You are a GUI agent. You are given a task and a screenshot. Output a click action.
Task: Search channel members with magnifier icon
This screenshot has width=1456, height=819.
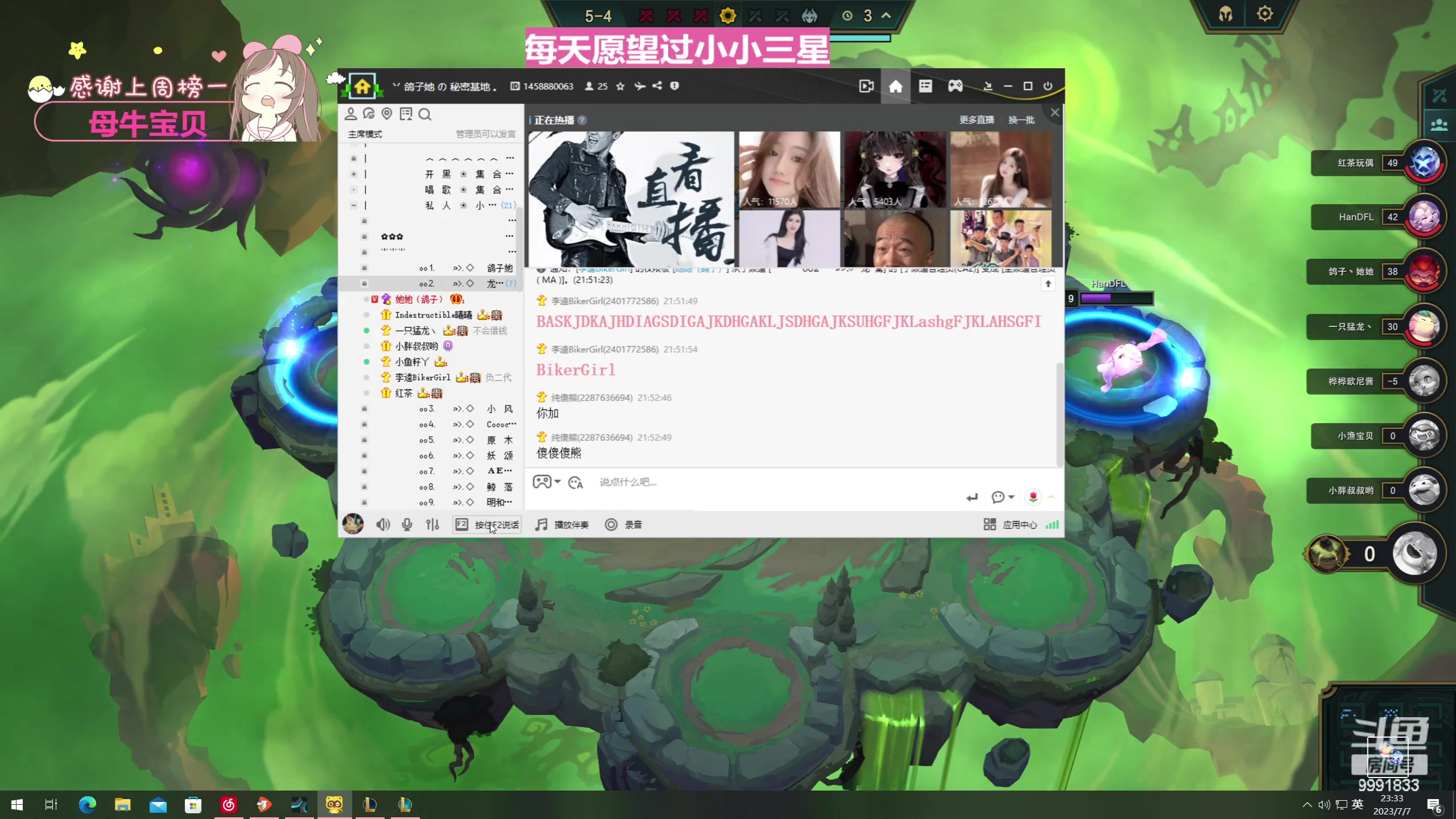pos(425,114)
